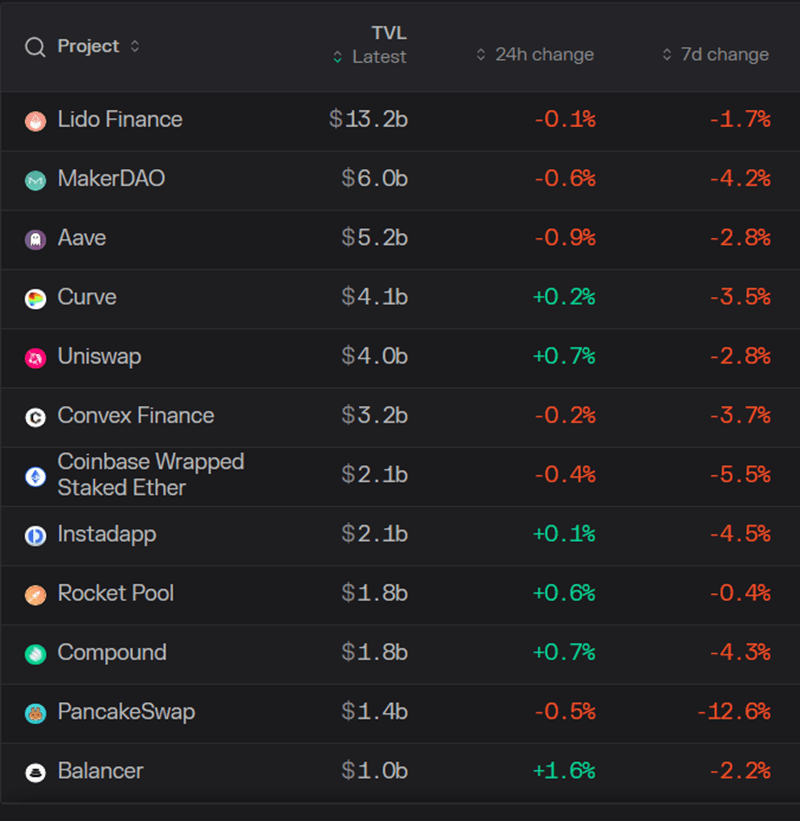Click the Balancer logo icon
800x821 pixels.
[x=35, y=772]
